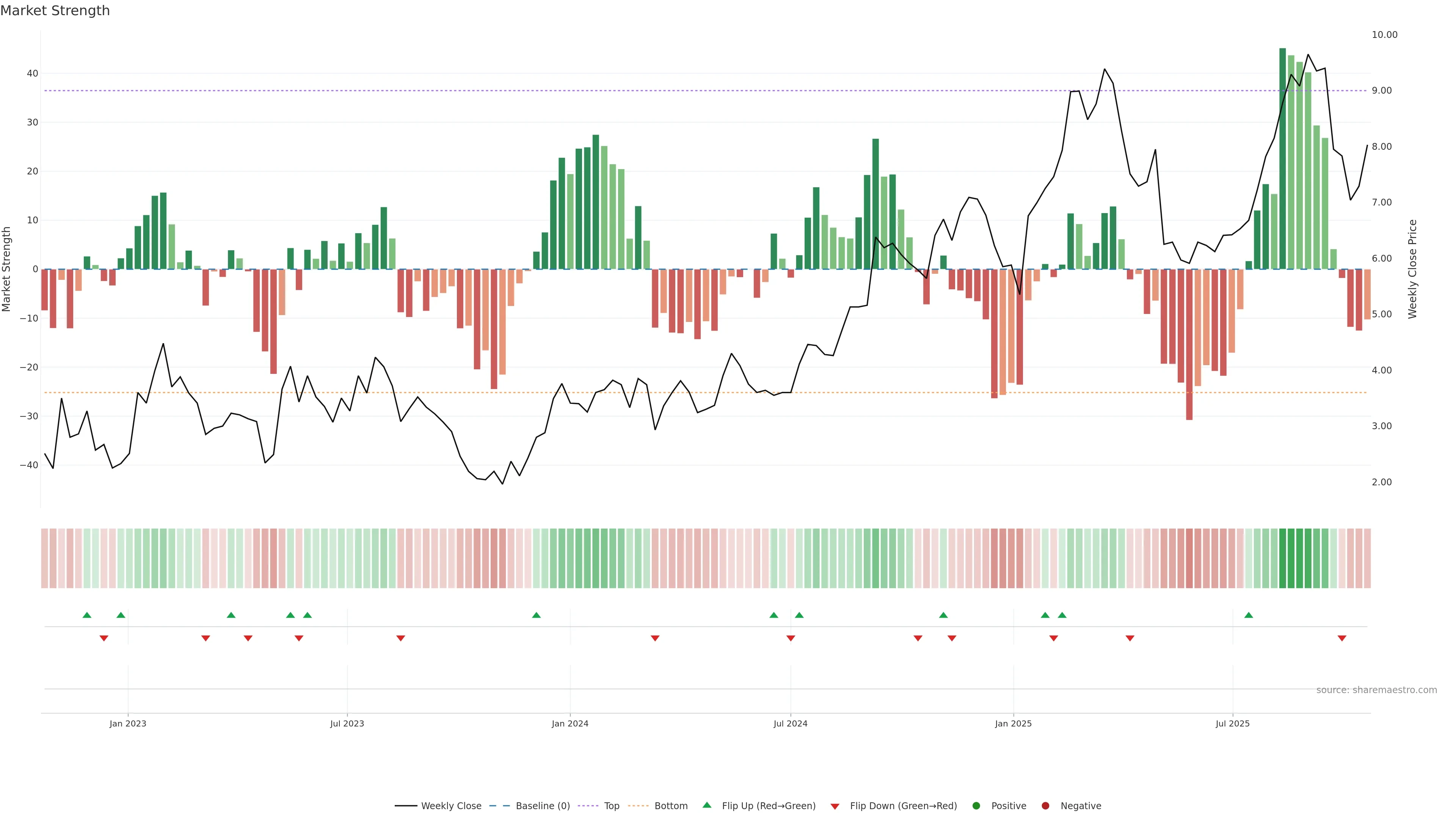
Task: Click the first green flip-up marker on the left
Action: (x=86, y=615)
